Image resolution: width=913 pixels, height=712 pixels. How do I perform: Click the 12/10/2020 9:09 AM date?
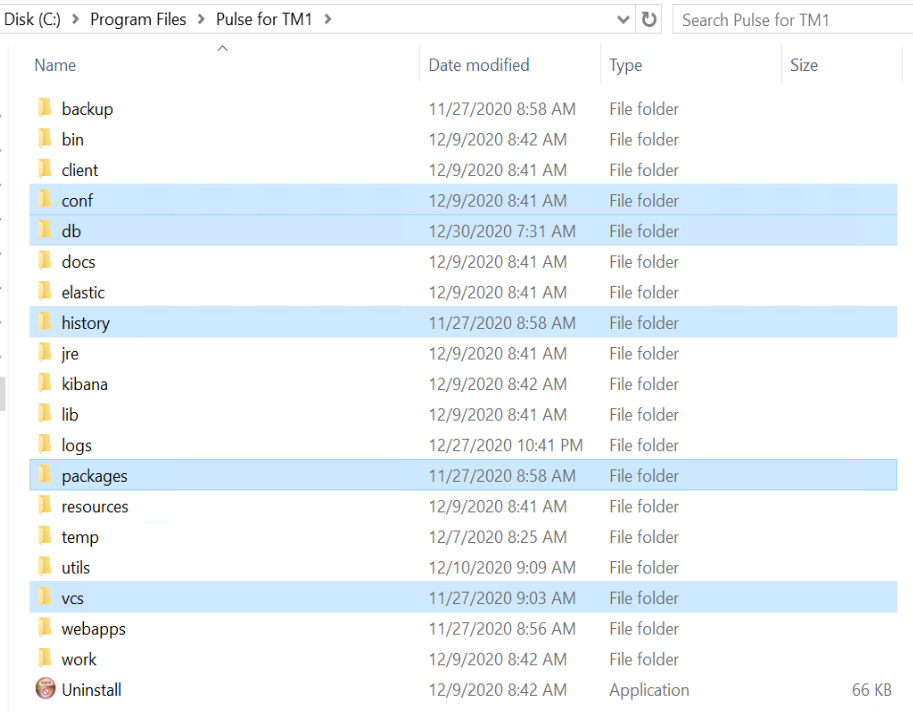click(x=502, y=567)
